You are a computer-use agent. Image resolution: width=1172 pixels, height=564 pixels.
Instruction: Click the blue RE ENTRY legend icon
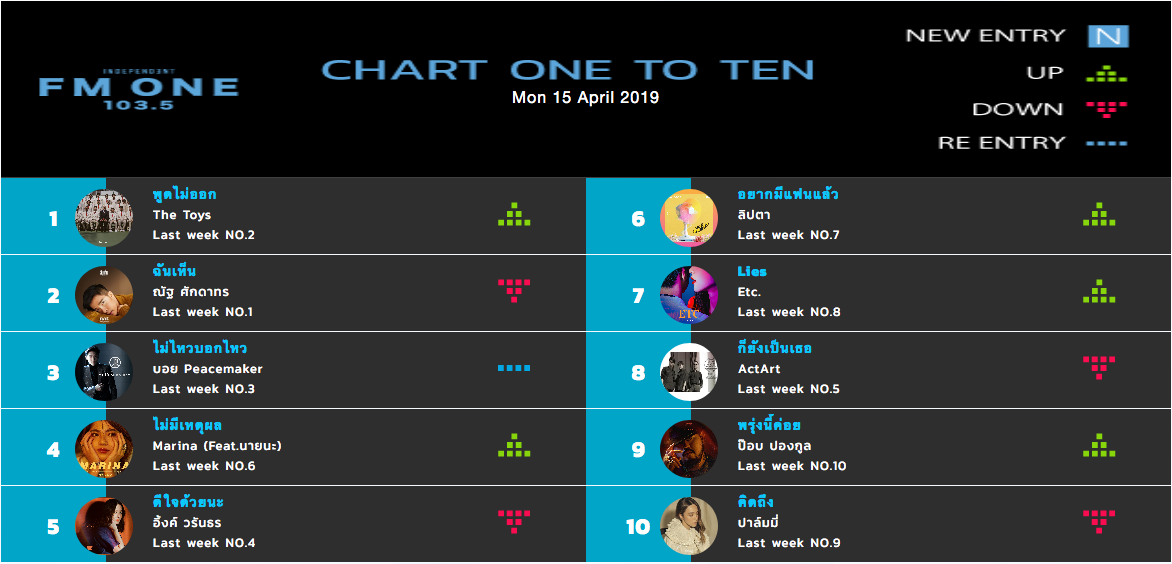point(1106,143)
